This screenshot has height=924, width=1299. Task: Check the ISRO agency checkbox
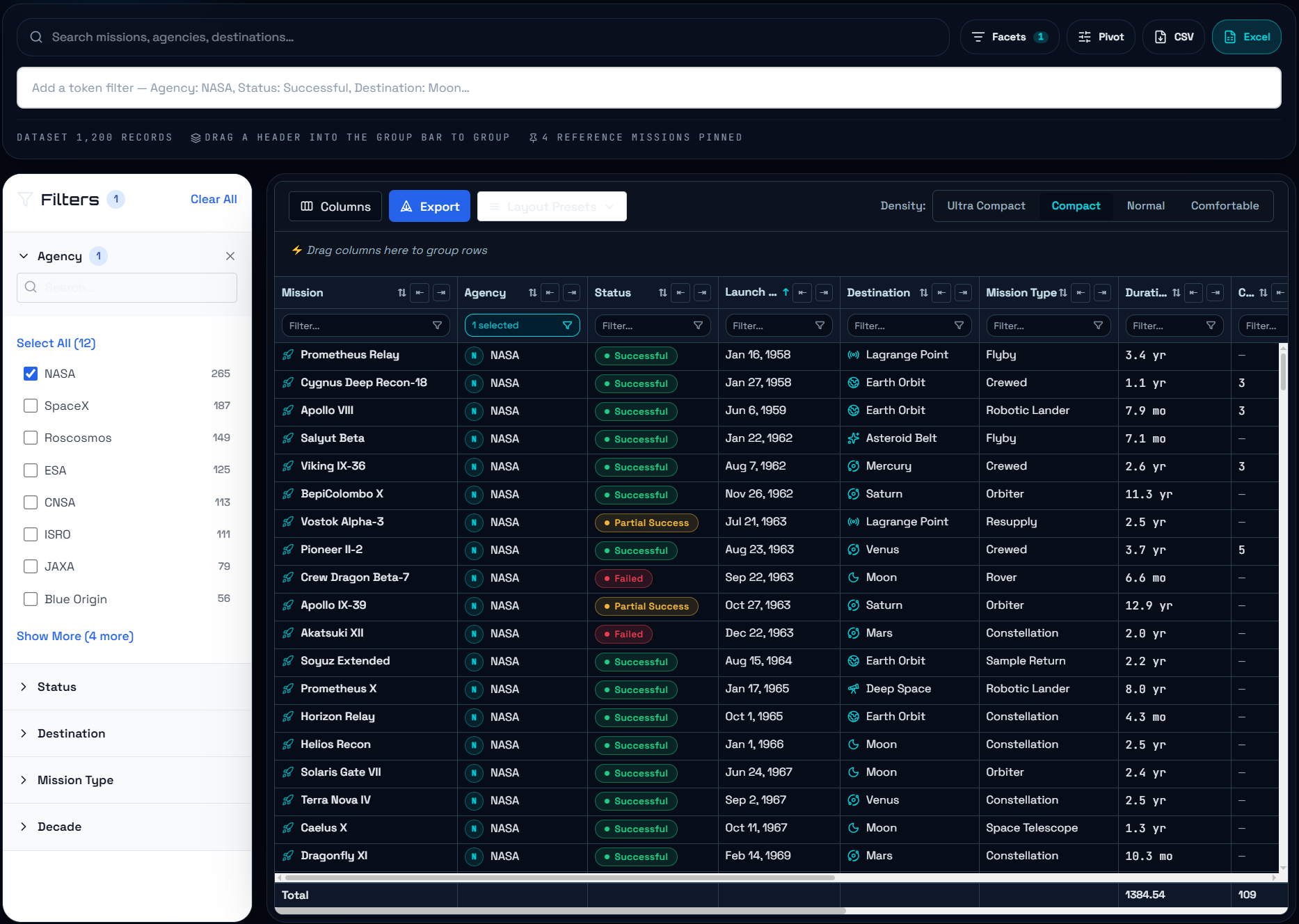click(x=31, y=534)
